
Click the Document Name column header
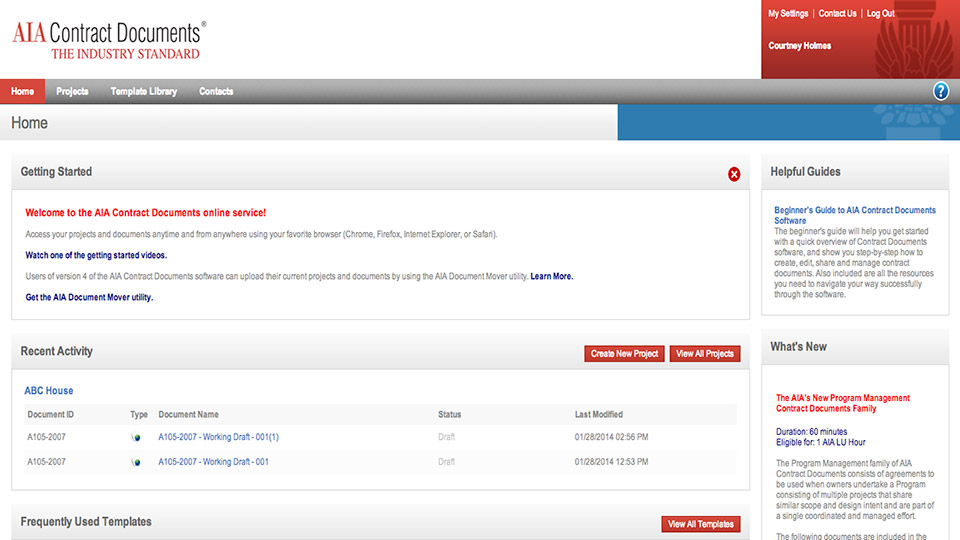coord(189,414)
